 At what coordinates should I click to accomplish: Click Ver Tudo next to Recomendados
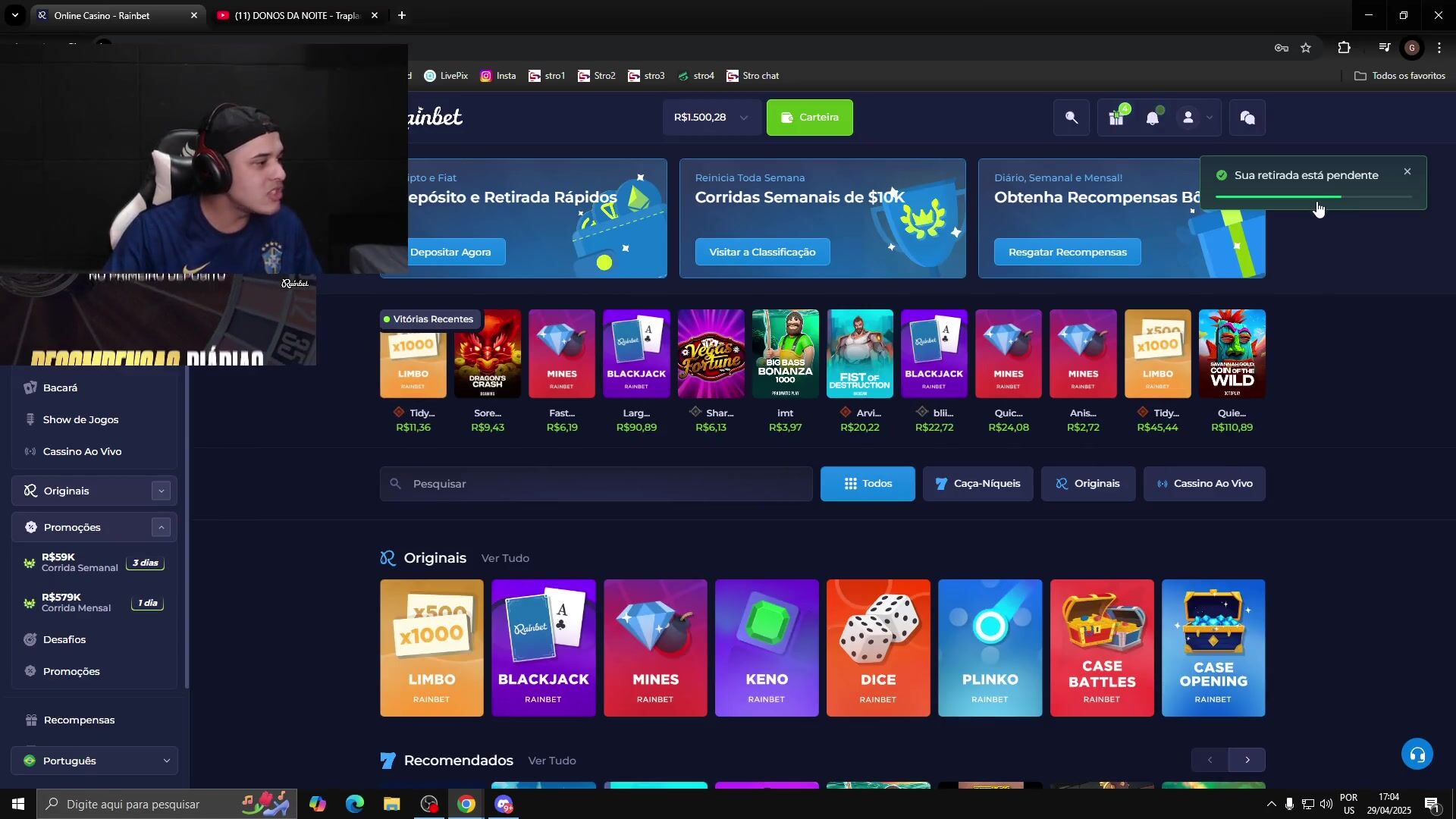tap(552, 761)
